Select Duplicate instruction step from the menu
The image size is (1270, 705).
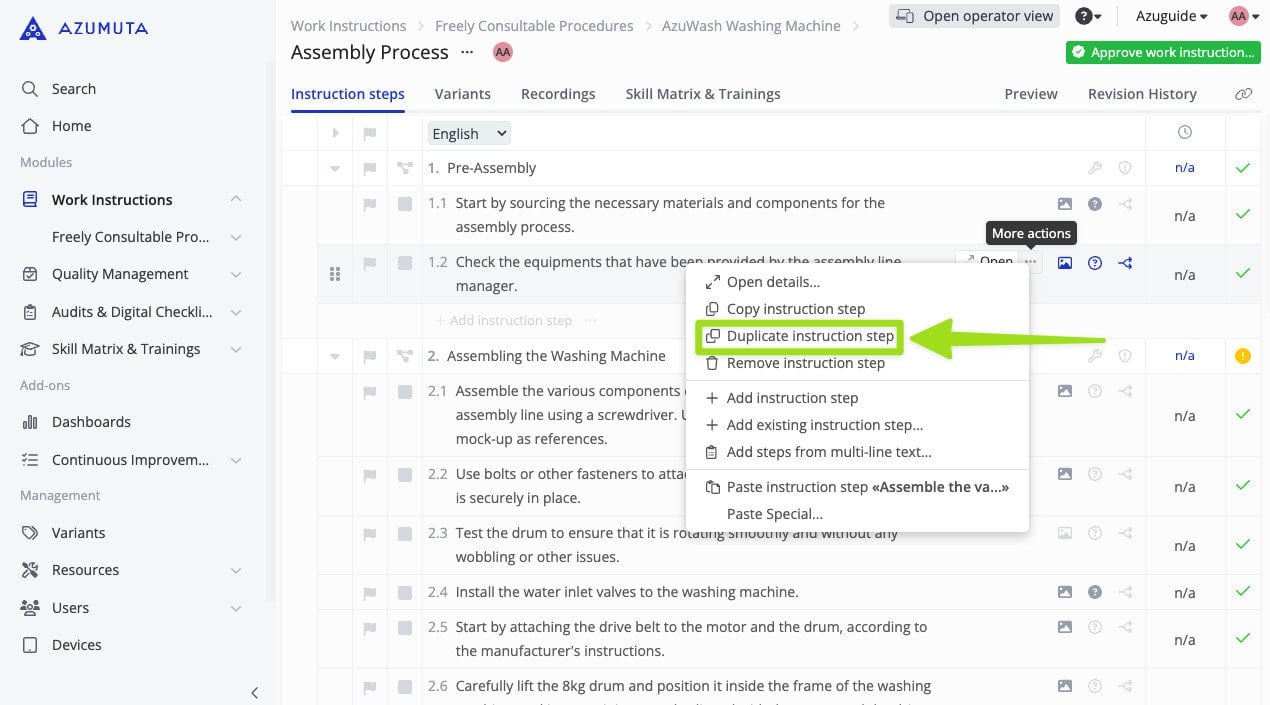(x=810, y=336)
